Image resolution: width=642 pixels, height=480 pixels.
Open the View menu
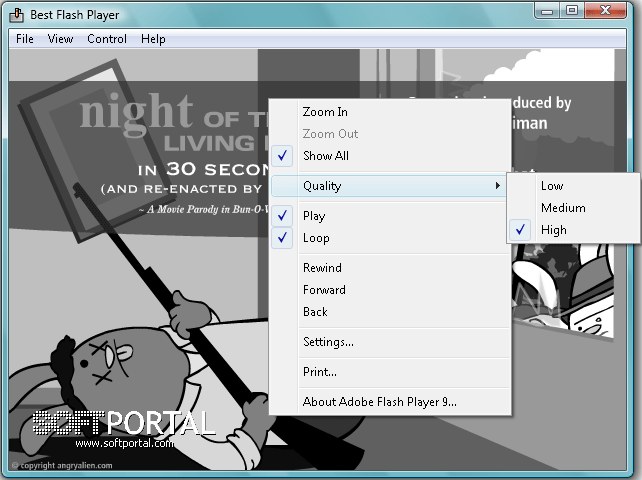[x=60, y=39]
